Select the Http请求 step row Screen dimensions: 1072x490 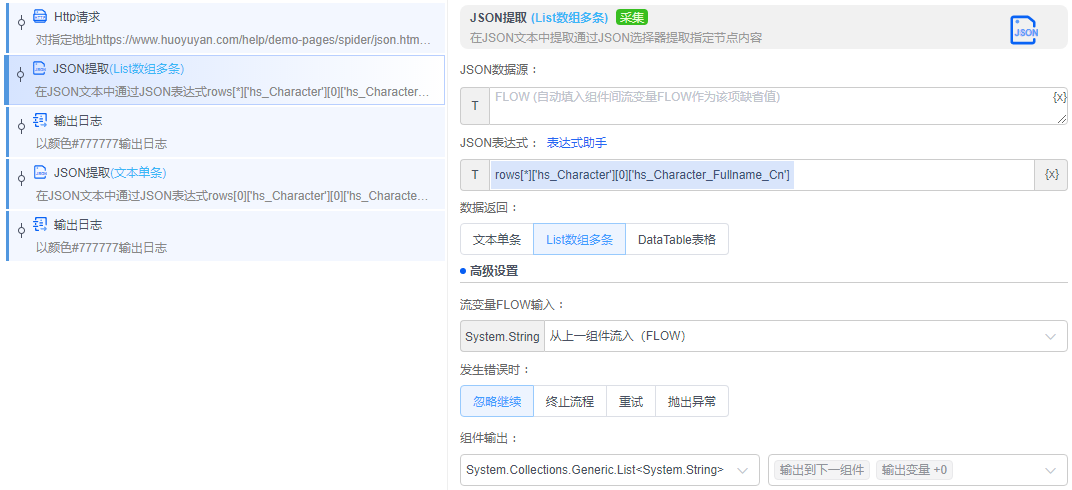[x=226, y=28]
